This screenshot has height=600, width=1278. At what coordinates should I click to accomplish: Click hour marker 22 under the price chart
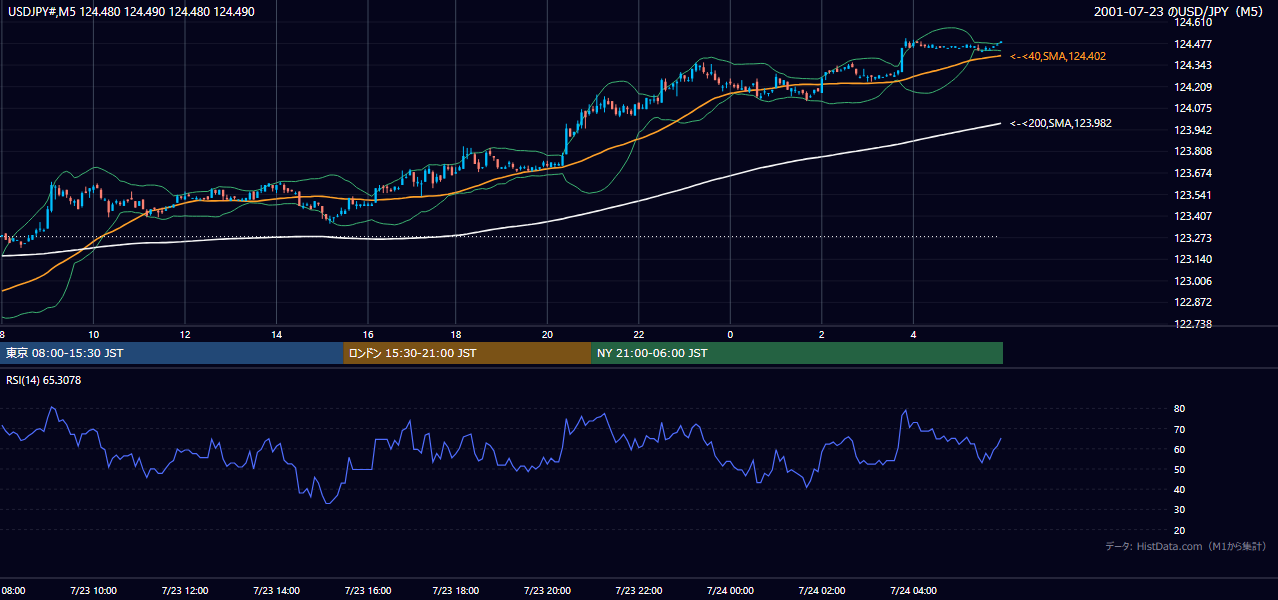tap(639, 334)
